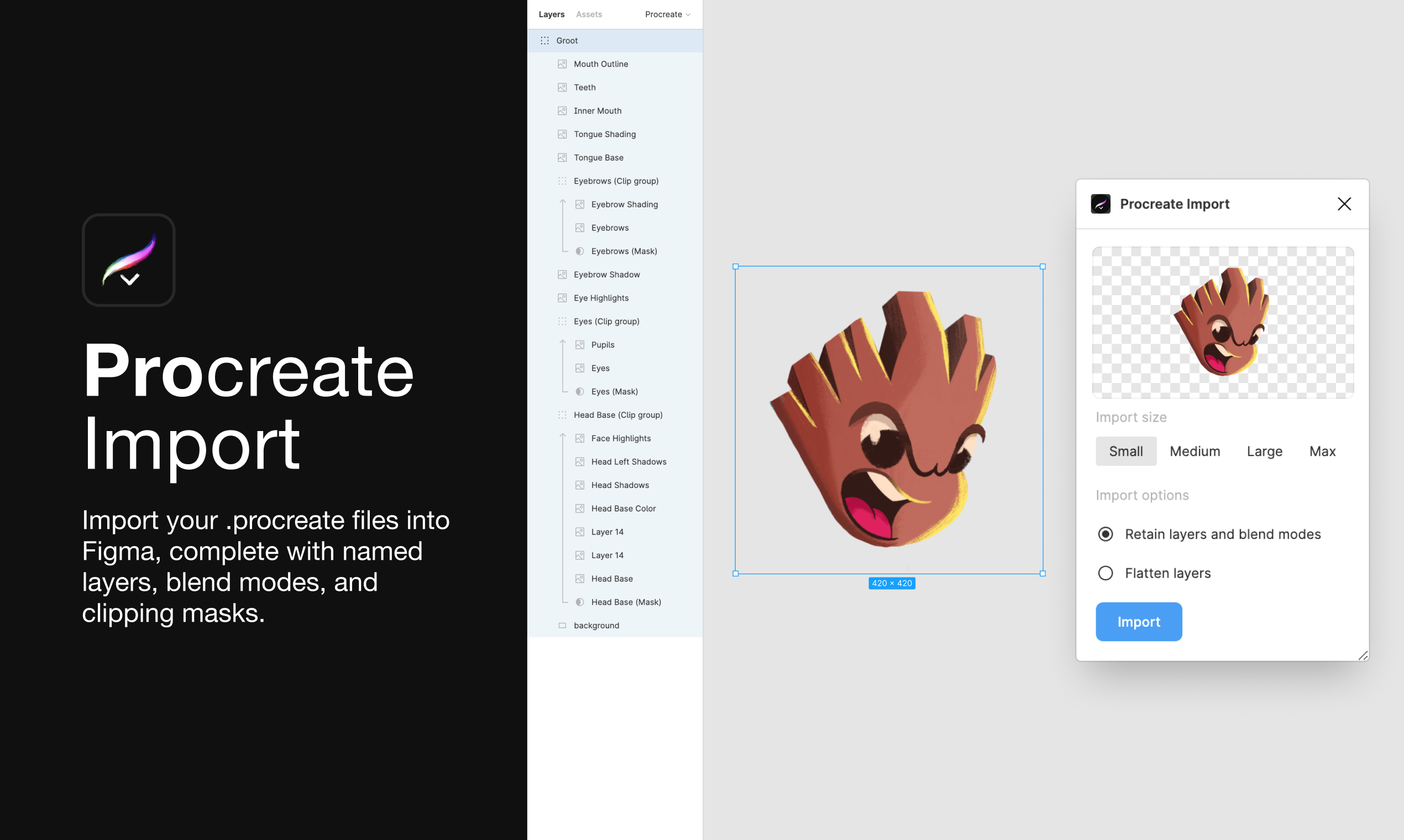Click the large Procreate app icon on the banner

[x=128, y=260]
